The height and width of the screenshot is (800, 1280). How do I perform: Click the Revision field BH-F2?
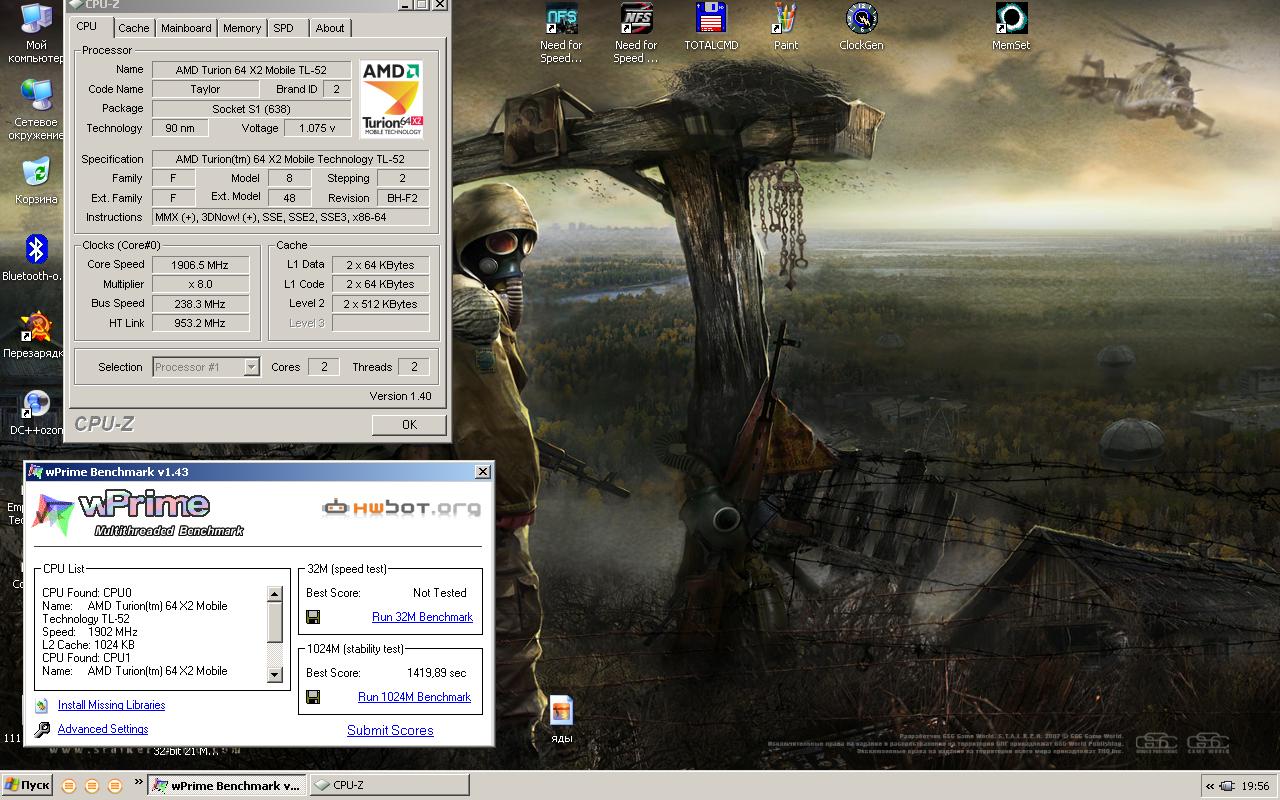pos(402,198)
